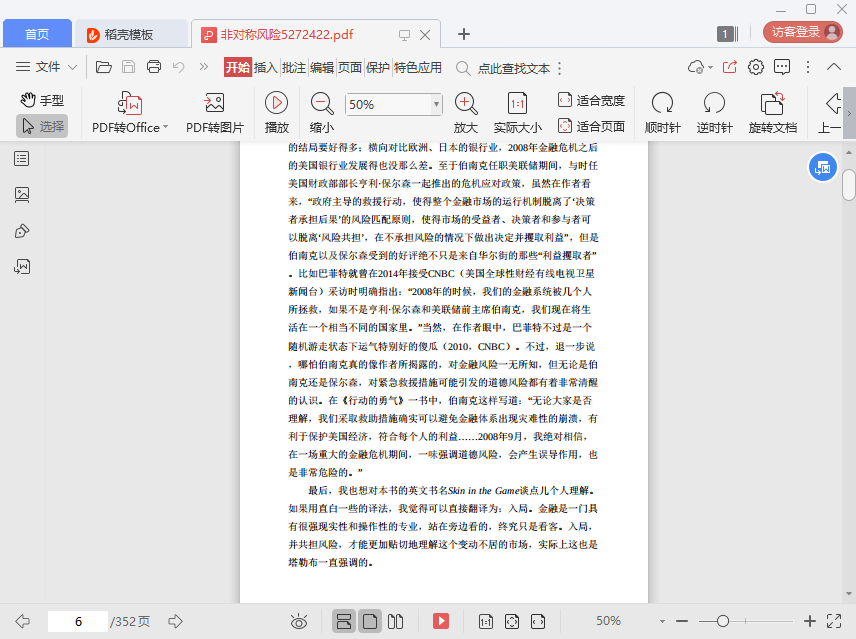This screenshot has height=639, width=856.
Task: Click the PDF转Office conversion icon
Action: 130,103
